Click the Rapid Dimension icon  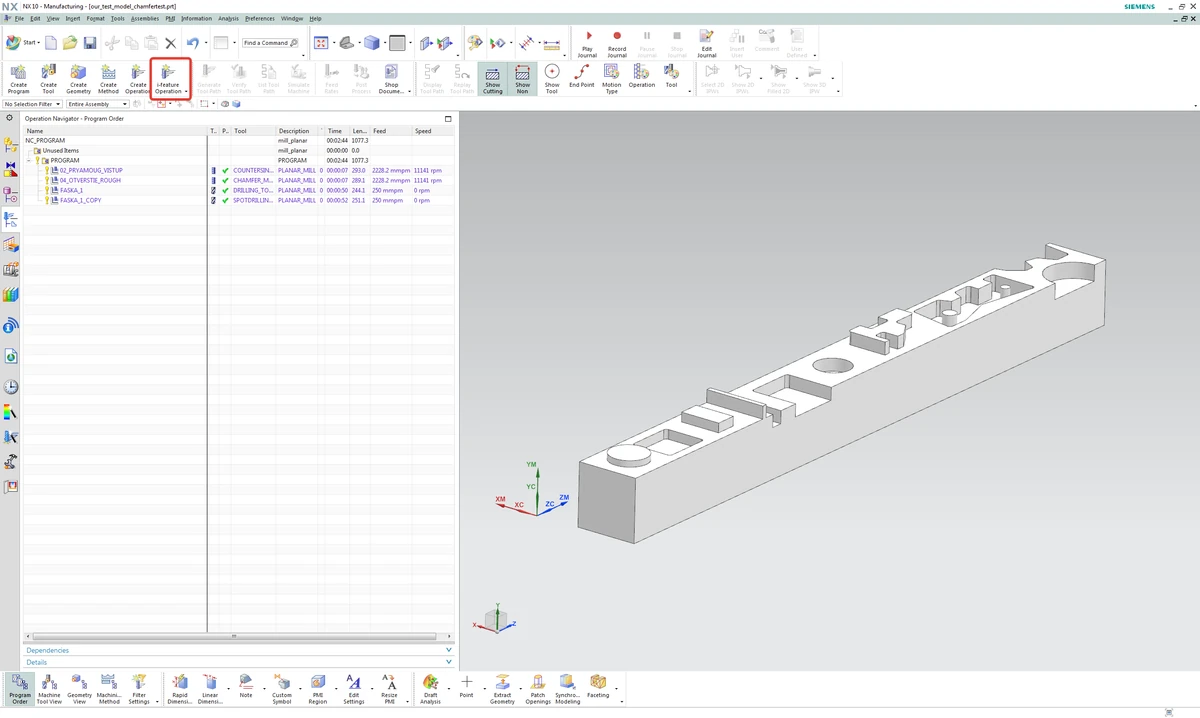coord(179,688)
